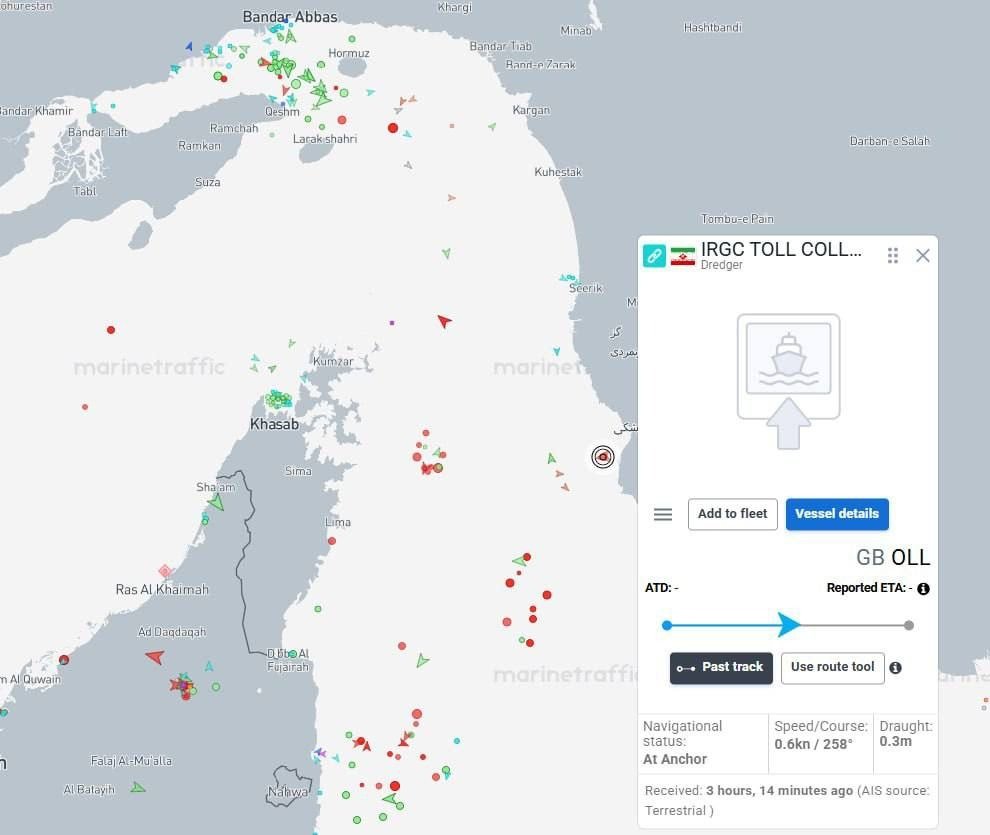990x835 pixels.
Task: Click the Hormuz island label
Action: [x=349, y=53]
